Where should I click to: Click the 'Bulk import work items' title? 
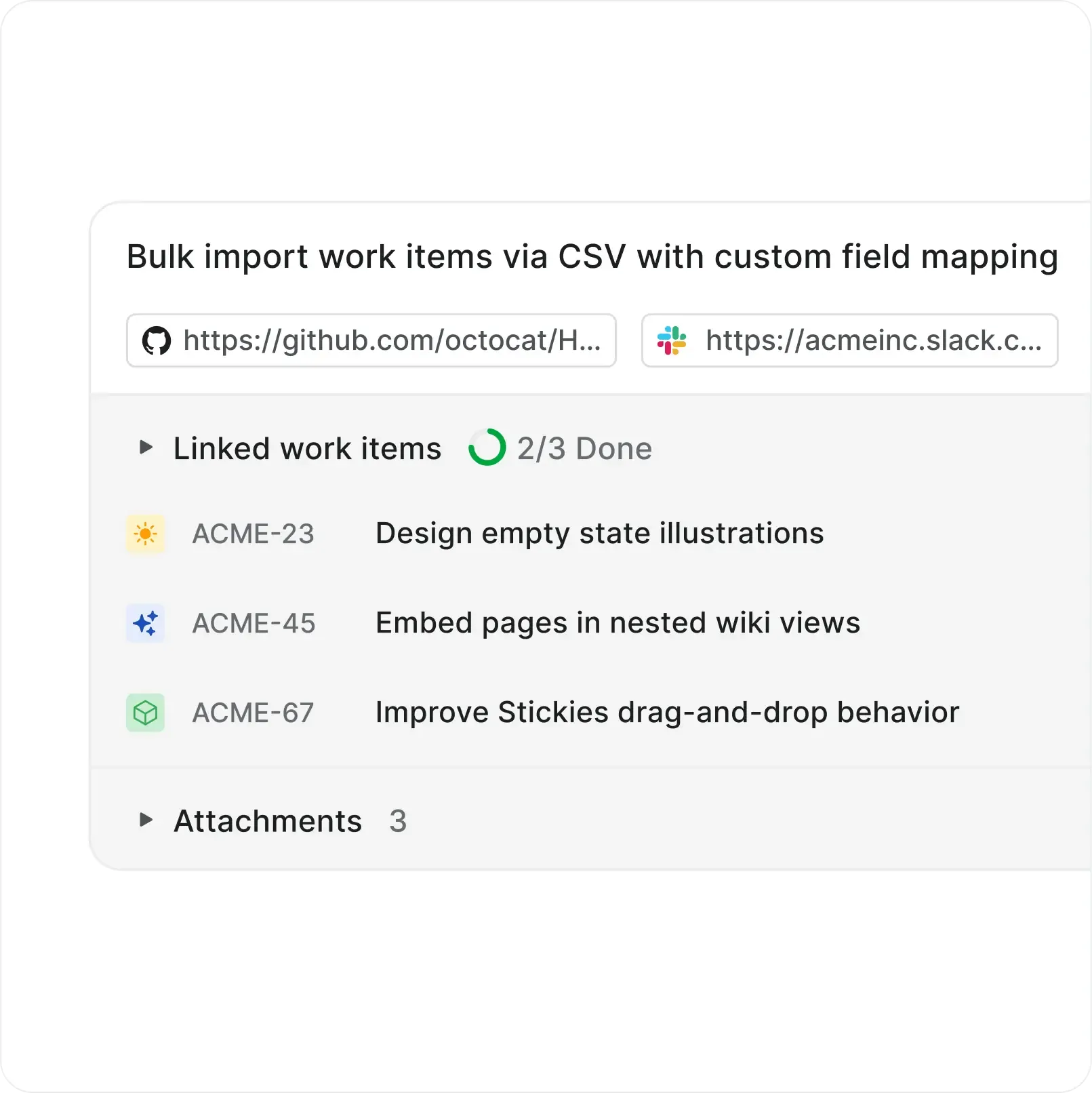[x=592, y=257]
